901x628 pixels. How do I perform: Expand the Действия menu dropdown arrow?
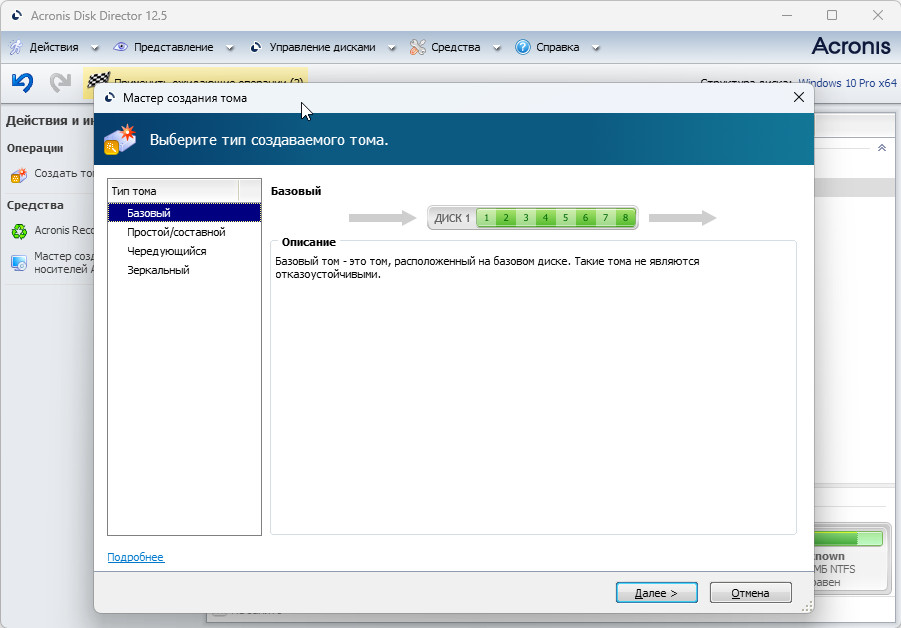click(95, 48)
